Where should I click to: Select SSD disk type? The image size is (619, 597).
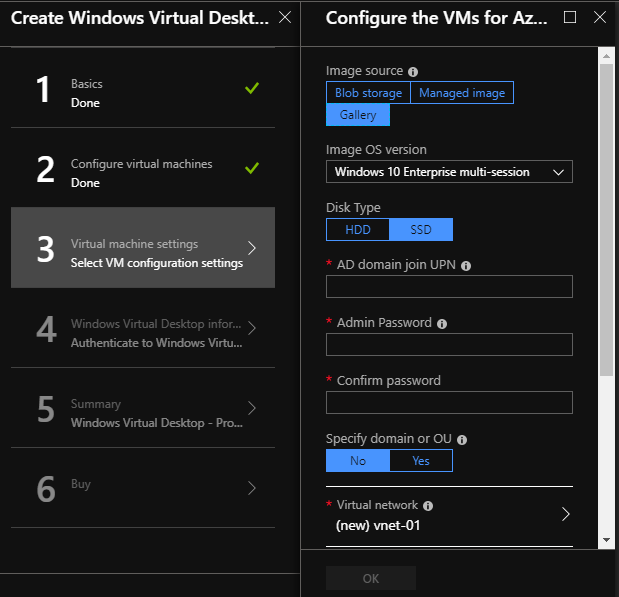point(421,230)
